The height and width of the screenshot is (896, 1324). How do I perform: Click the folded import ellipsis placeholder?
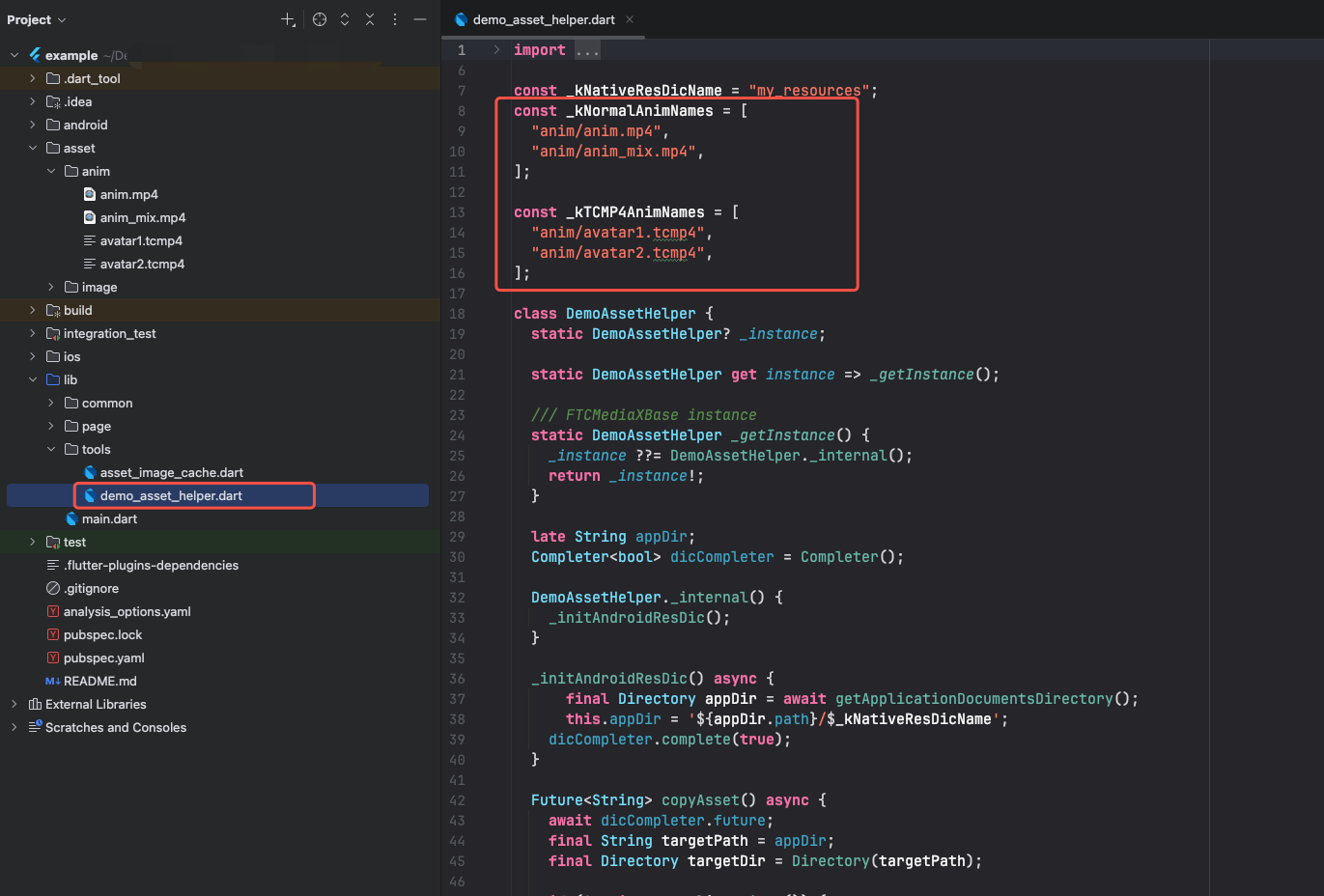(587, 50)
